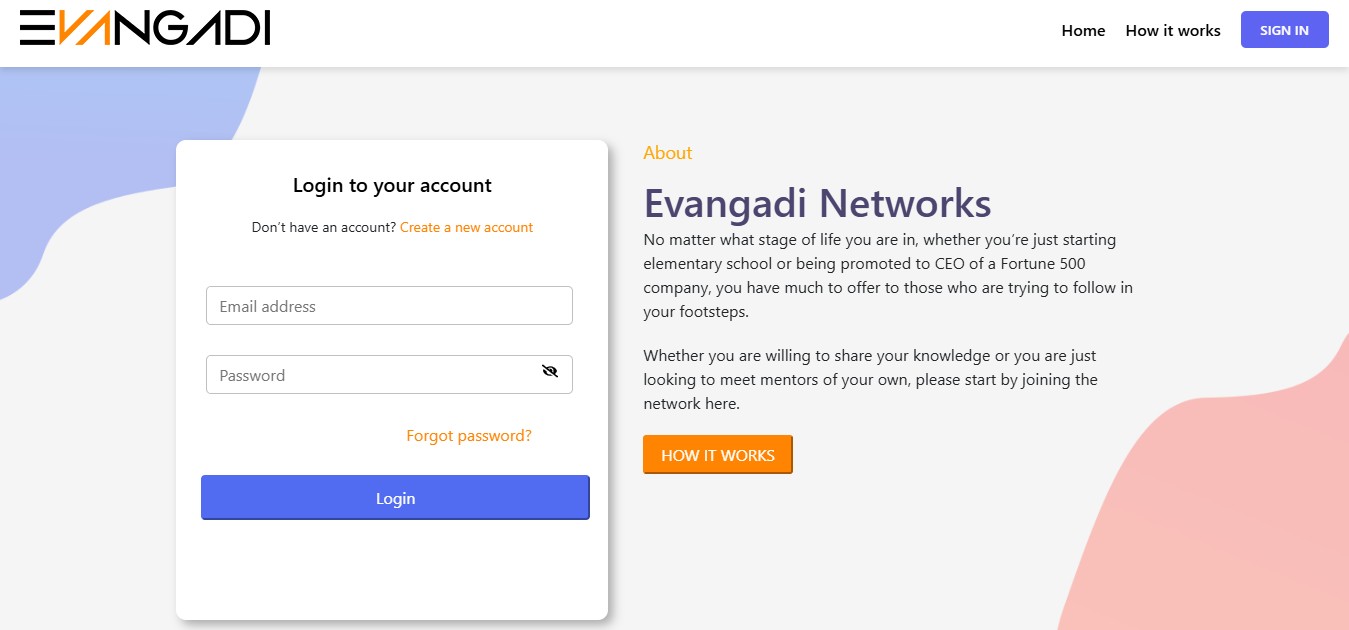This screenshot has width=1349, height=630.
Task: Open the Forgot password? link
Action: (469, 436)
